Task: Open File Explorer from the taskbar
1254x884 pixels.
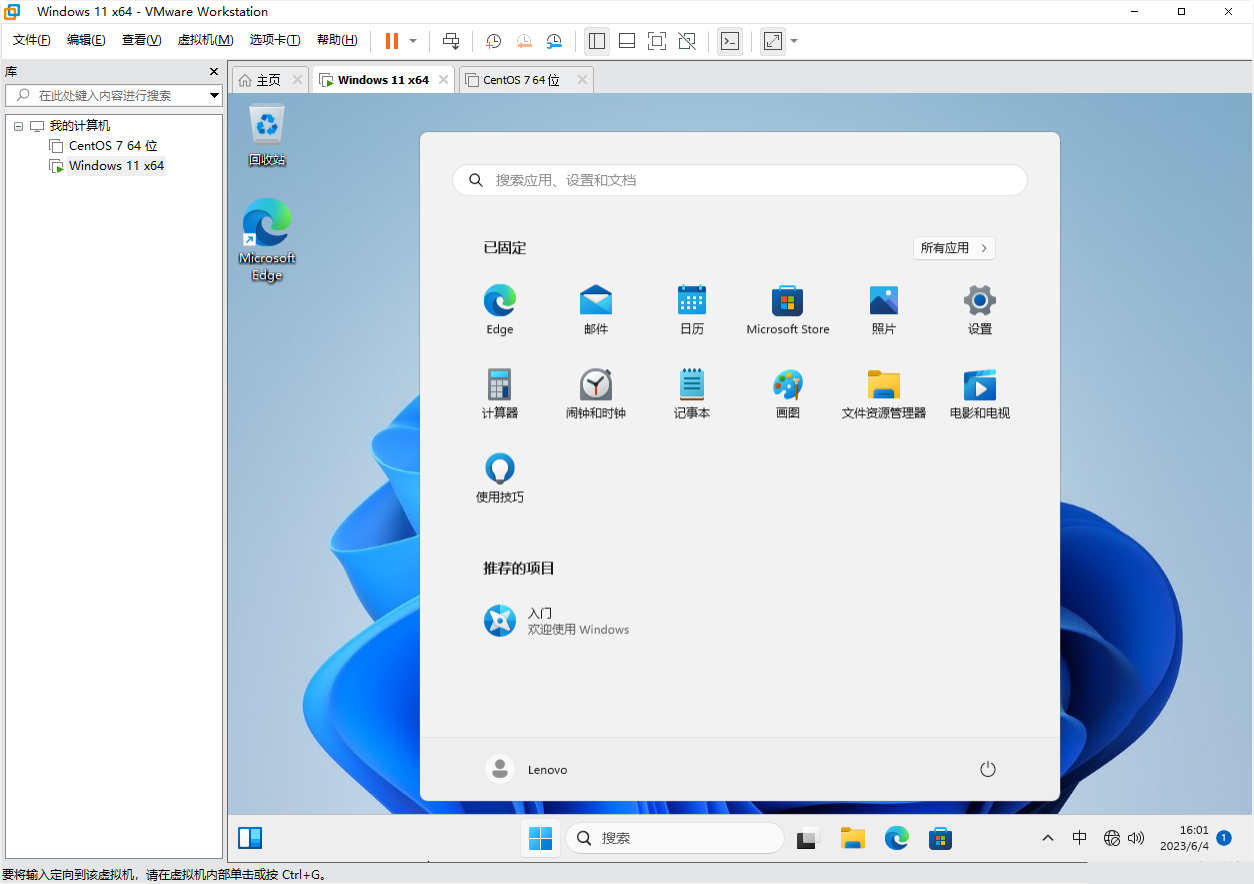Action: 852,838
